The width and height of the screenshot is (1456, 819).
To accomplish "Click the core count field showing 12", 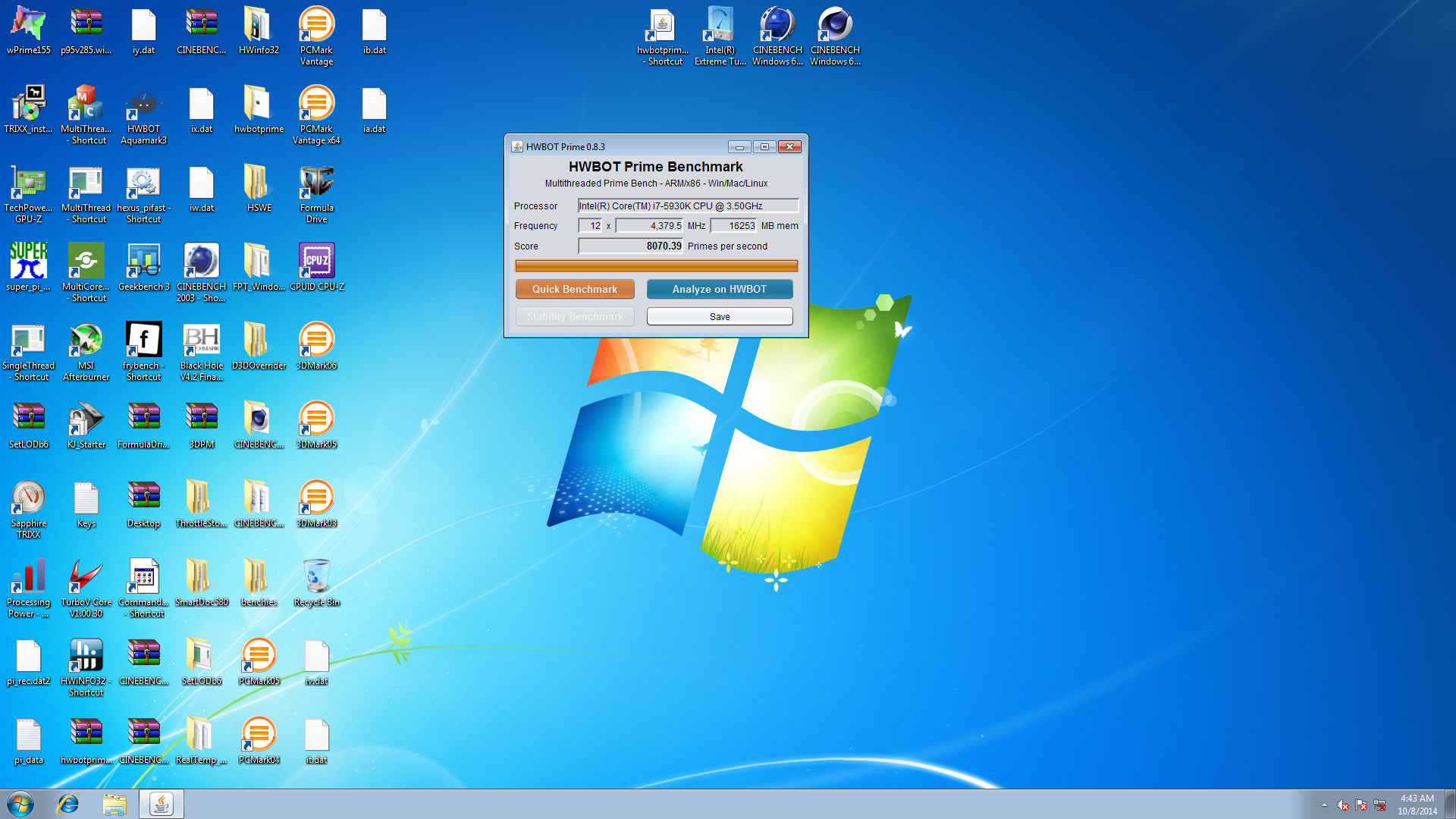I will click(x=590, y=225).
